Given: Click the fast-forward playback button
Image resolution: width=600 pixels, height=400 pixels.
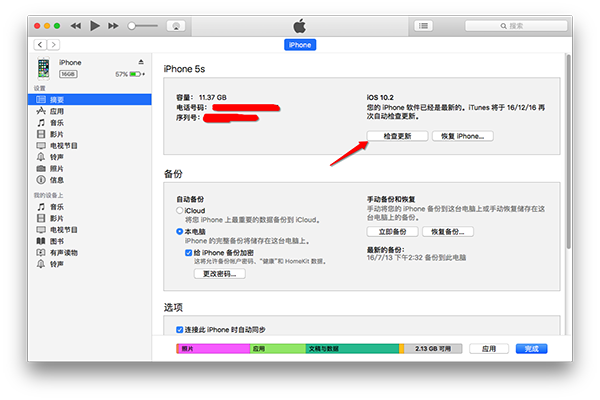Looking at the screenshot, I should 113,26.
